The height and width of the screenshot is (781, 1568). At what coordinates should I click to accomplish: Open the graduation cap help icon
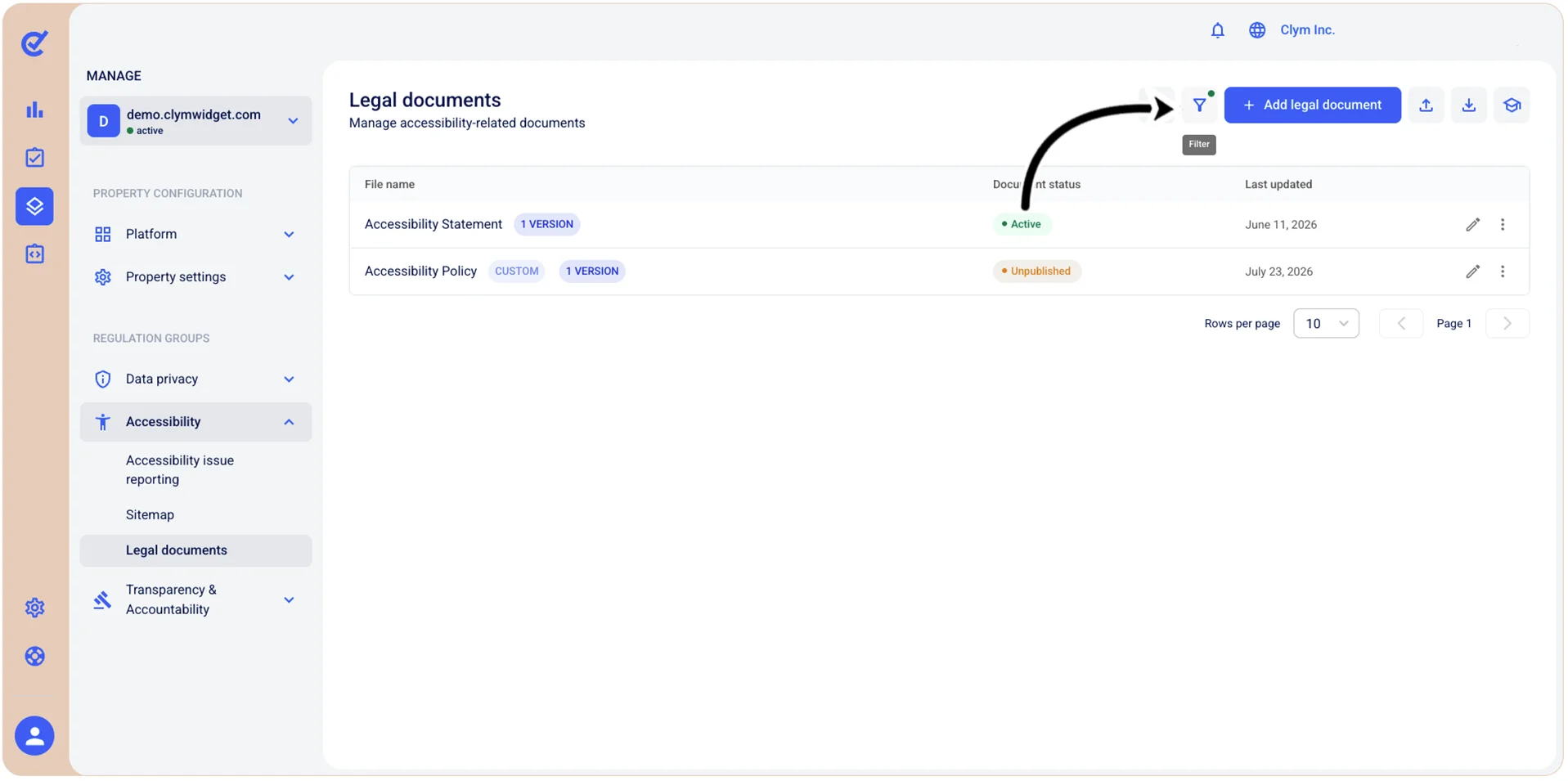[1512, 105]
